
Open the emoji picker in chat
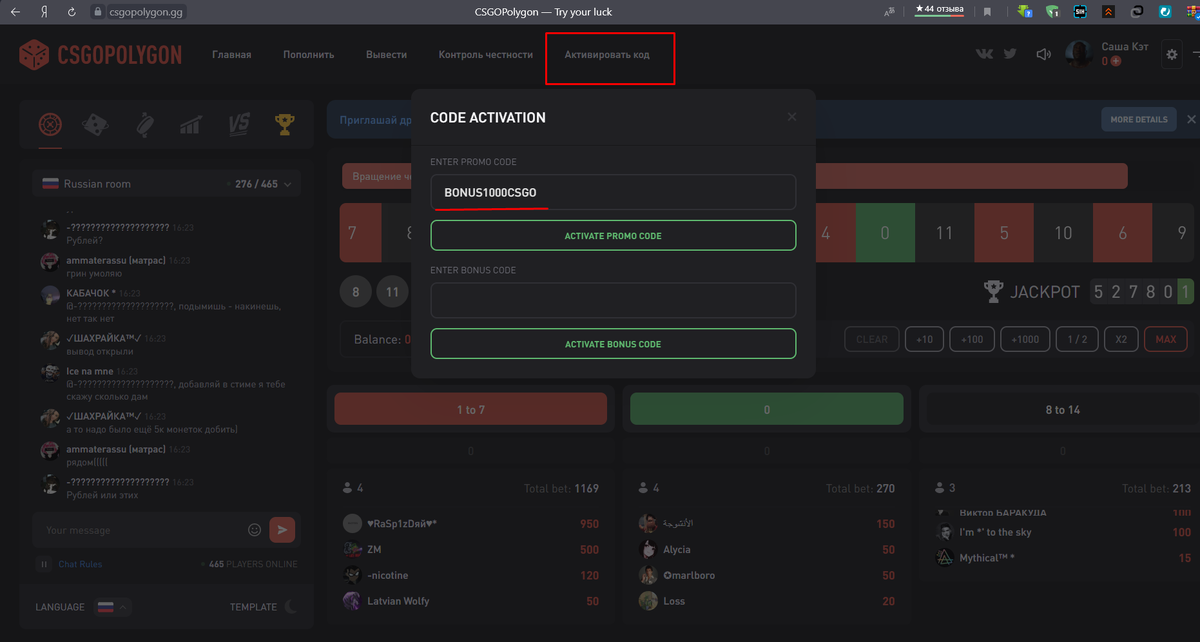pyautogui.click(x=254, y=530)
